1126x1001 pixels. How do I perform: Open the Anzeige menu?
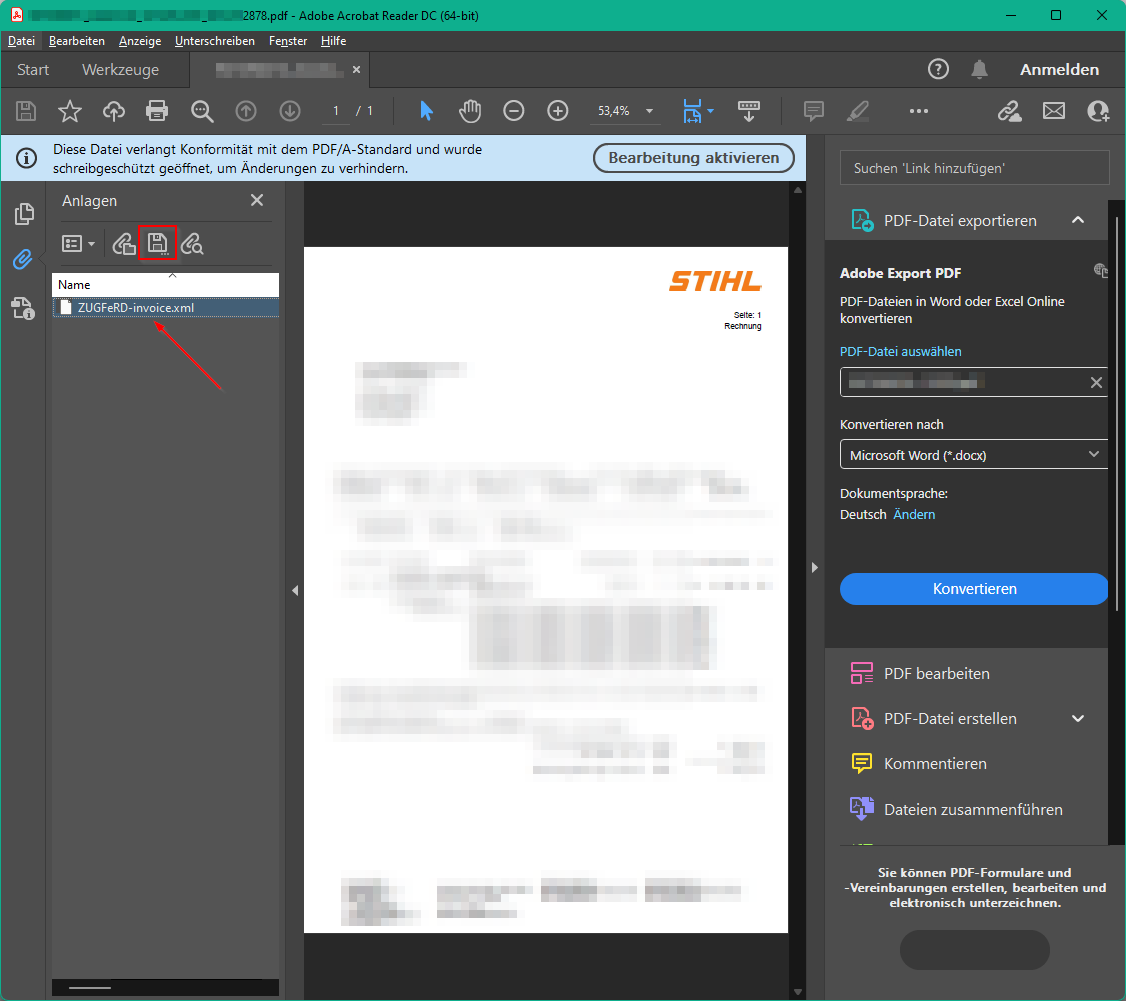[x=140, y=41]
